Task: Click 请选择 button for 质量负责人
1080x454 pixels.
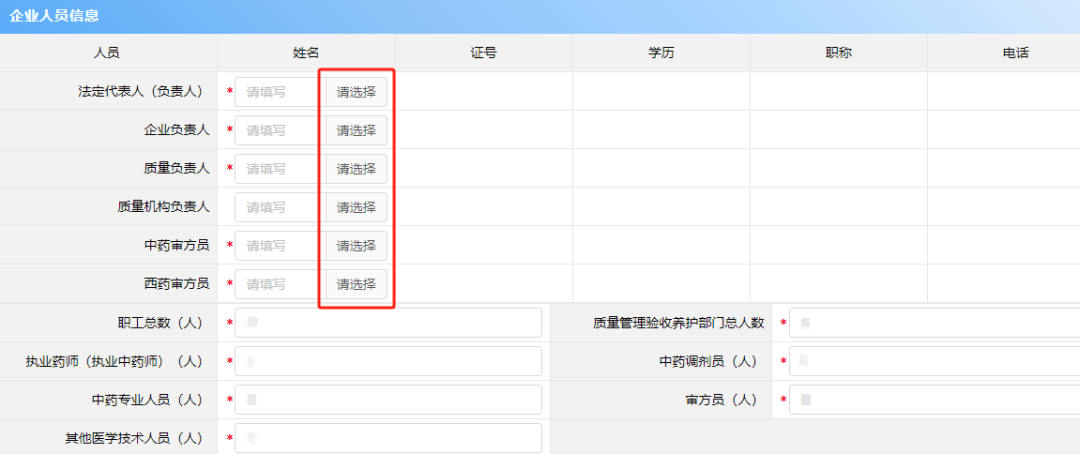Action: click(356, 169)
